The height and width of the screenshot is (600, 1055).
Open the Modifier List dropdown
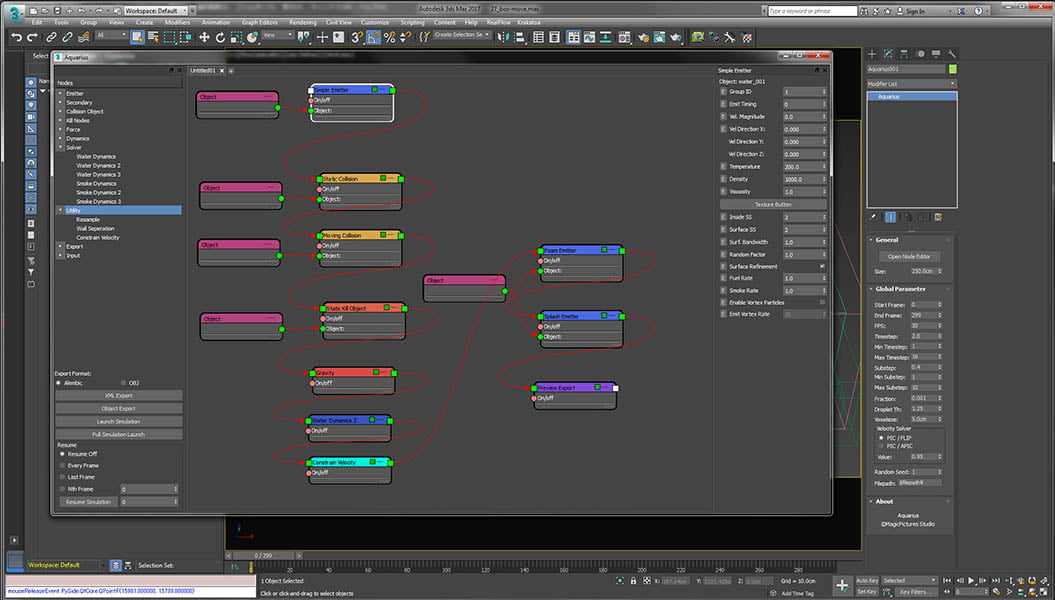click(911, 84)
